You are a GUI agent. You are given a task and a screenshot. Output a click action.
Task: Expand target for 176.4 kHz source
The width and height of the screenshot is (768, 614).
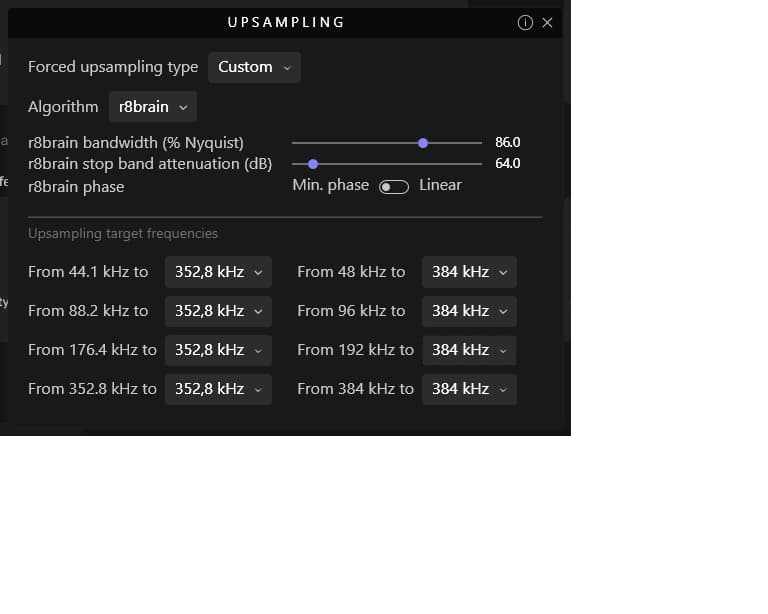[x=218, y=350]
